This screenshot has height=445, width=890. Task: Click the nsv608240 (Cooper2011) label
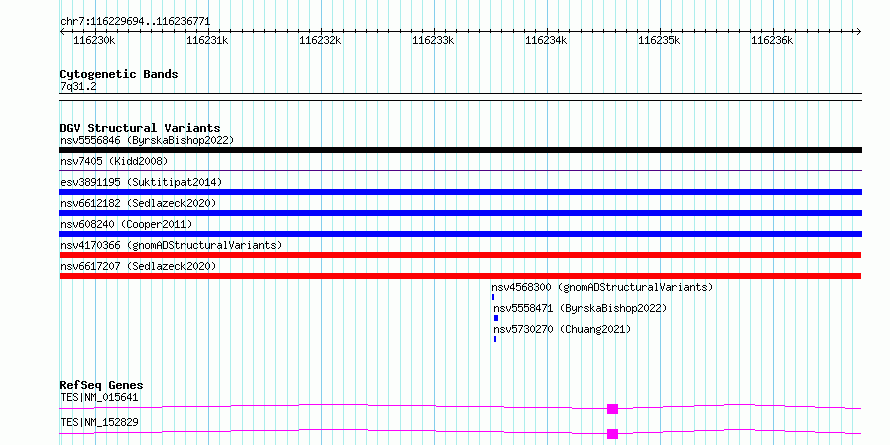[127, 224]
